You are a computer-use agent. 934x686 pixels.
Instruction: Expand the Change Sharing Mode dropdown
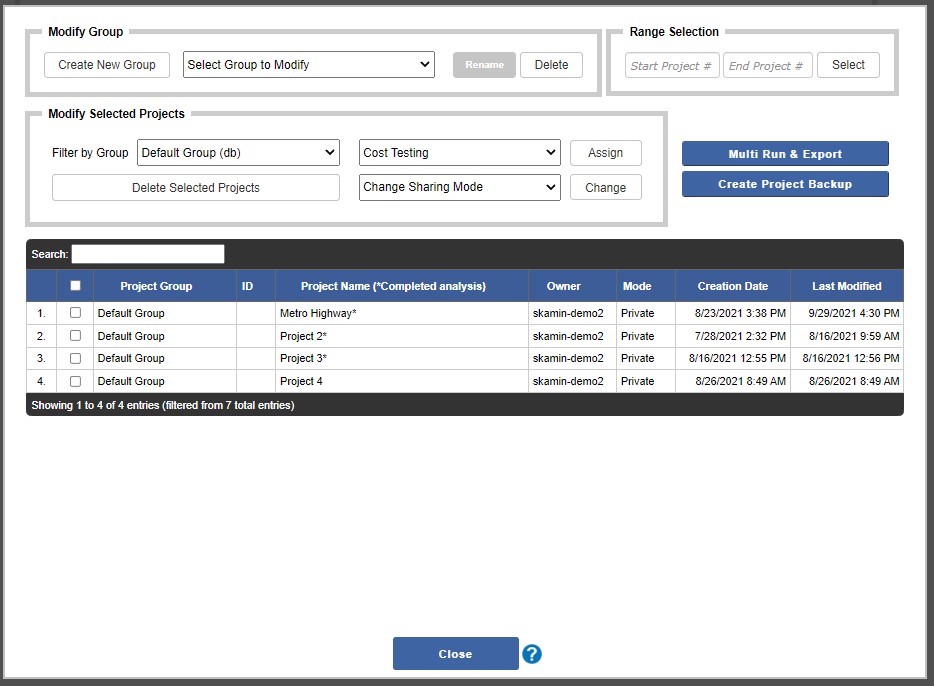459,187
